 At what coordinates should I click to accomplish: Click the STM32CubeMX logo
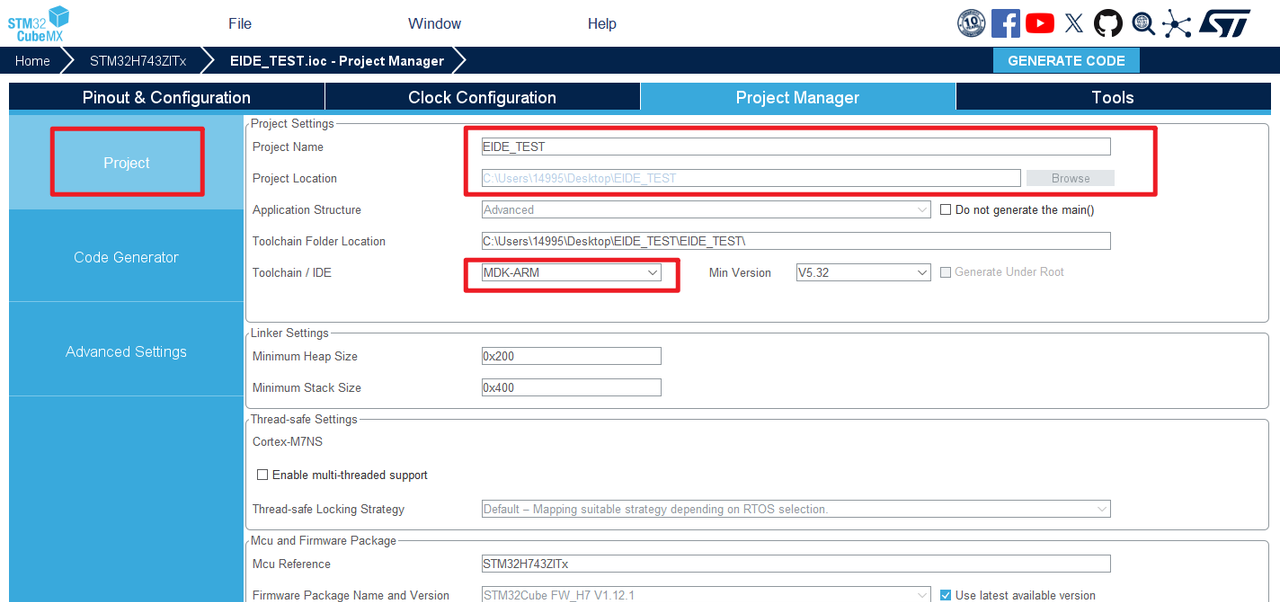(39, 23)
